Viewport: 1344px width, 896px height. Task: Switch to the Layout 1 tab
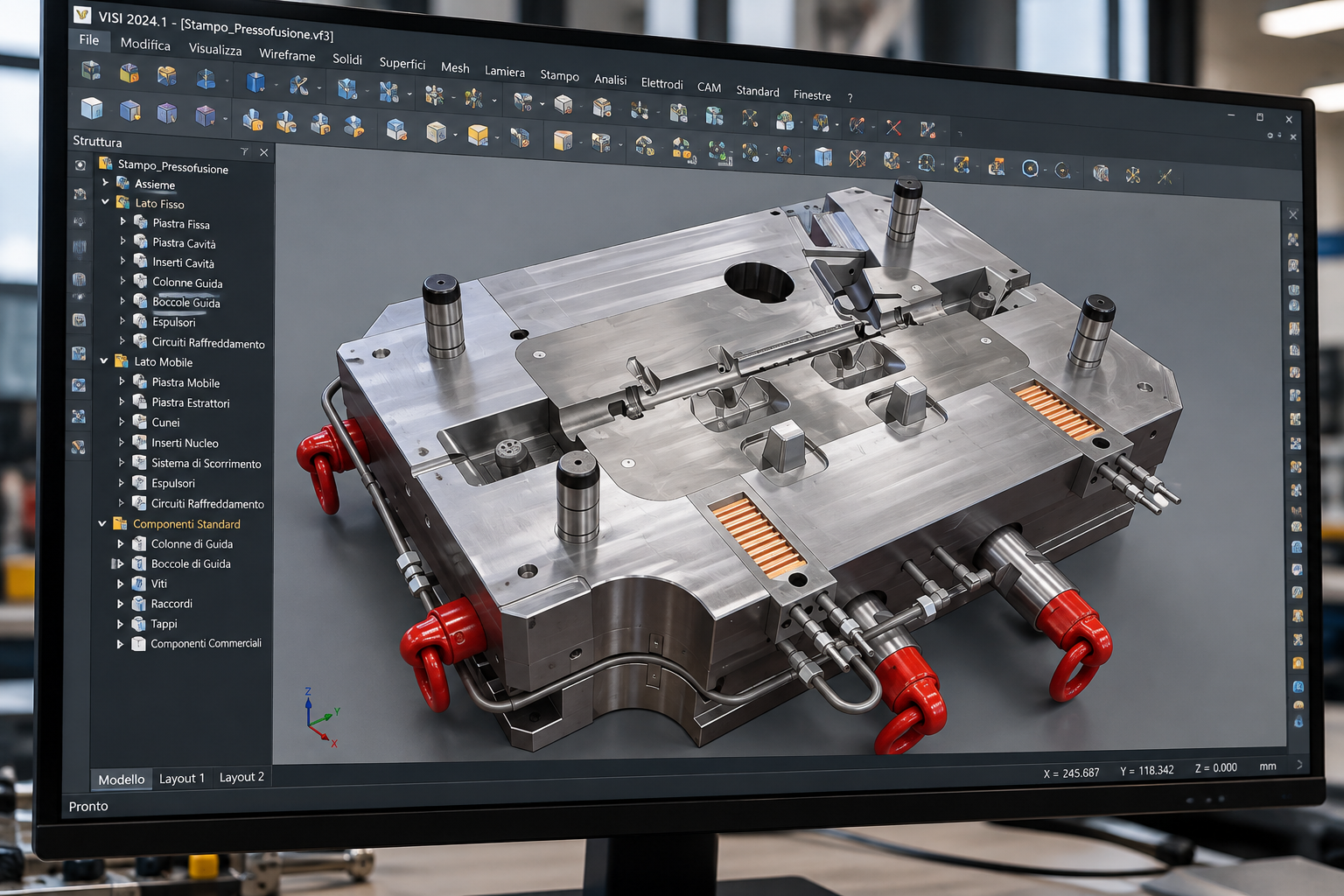click(182, 778)
